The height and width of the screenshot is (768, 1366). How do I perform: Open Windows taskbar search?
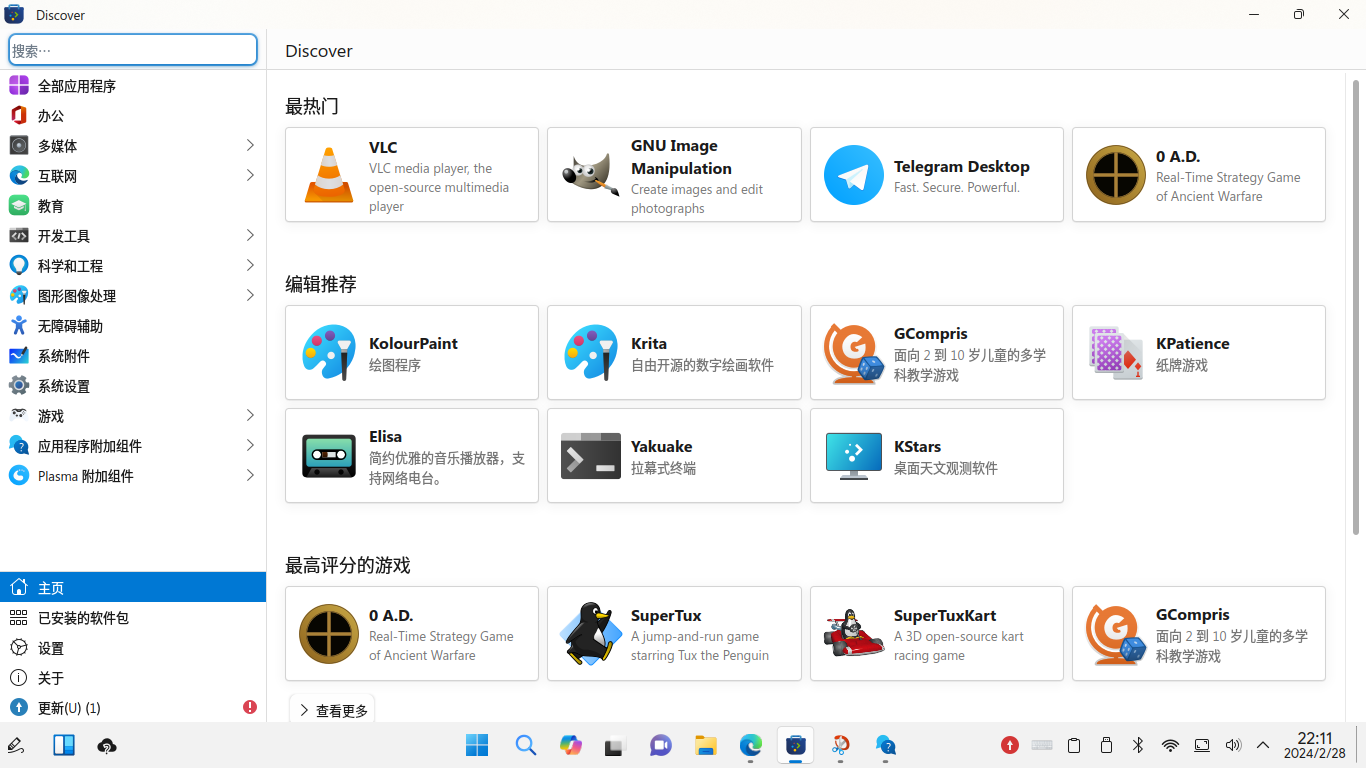tap(526, 745)
